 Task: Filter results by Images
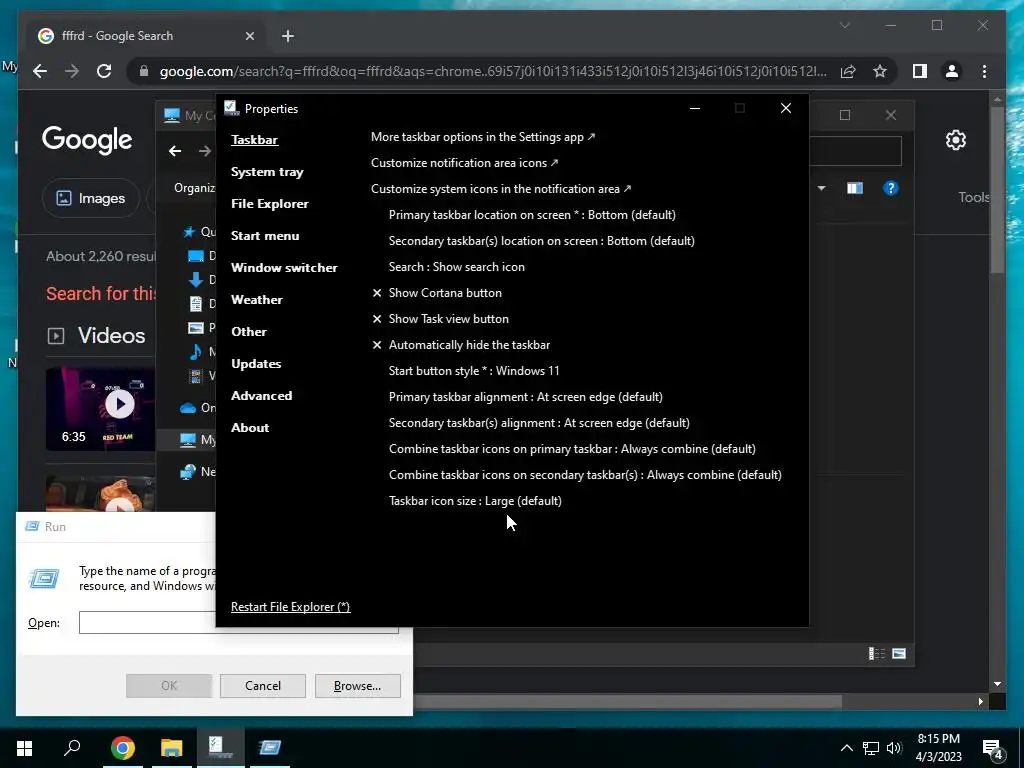91,198
